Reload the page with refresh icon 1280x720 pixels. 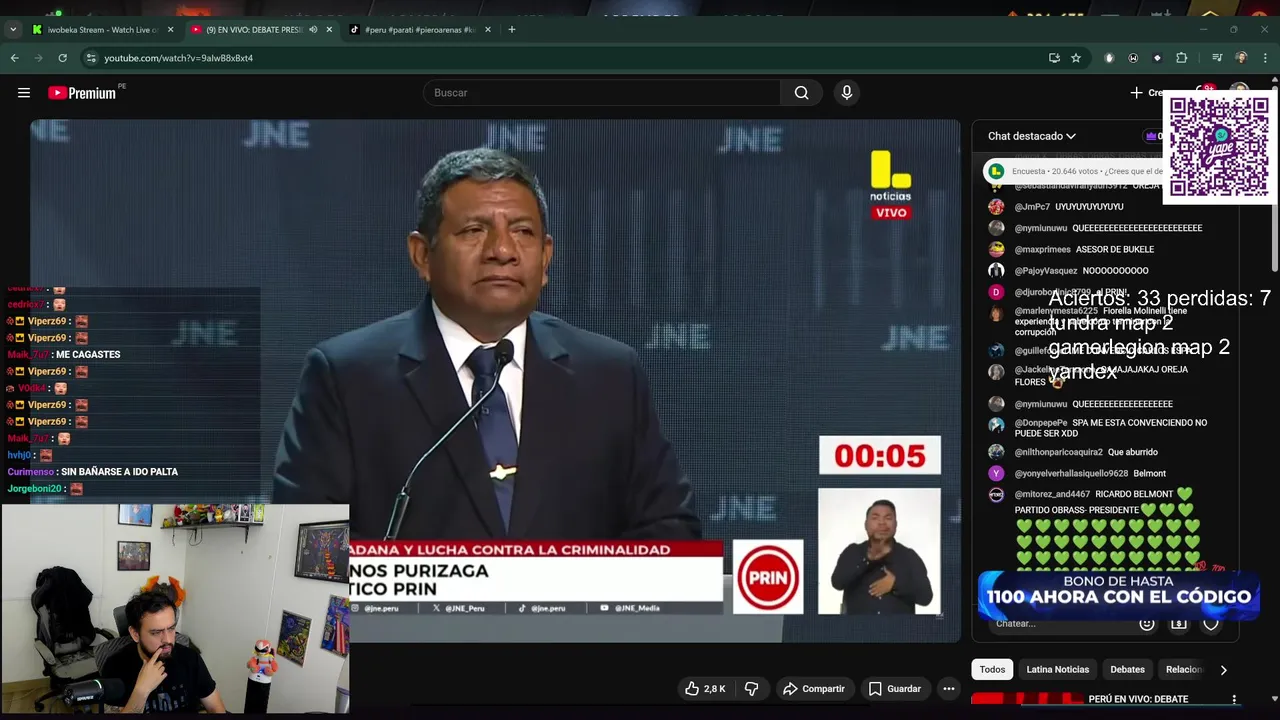point(62,58)
